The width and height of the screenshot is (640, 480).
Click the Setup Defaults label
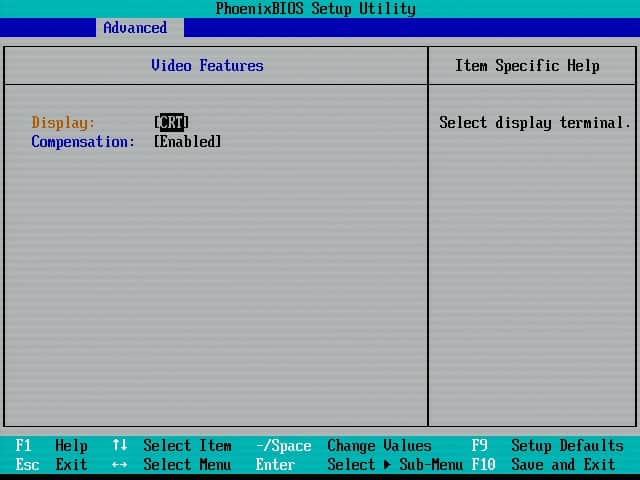(568, 445)
